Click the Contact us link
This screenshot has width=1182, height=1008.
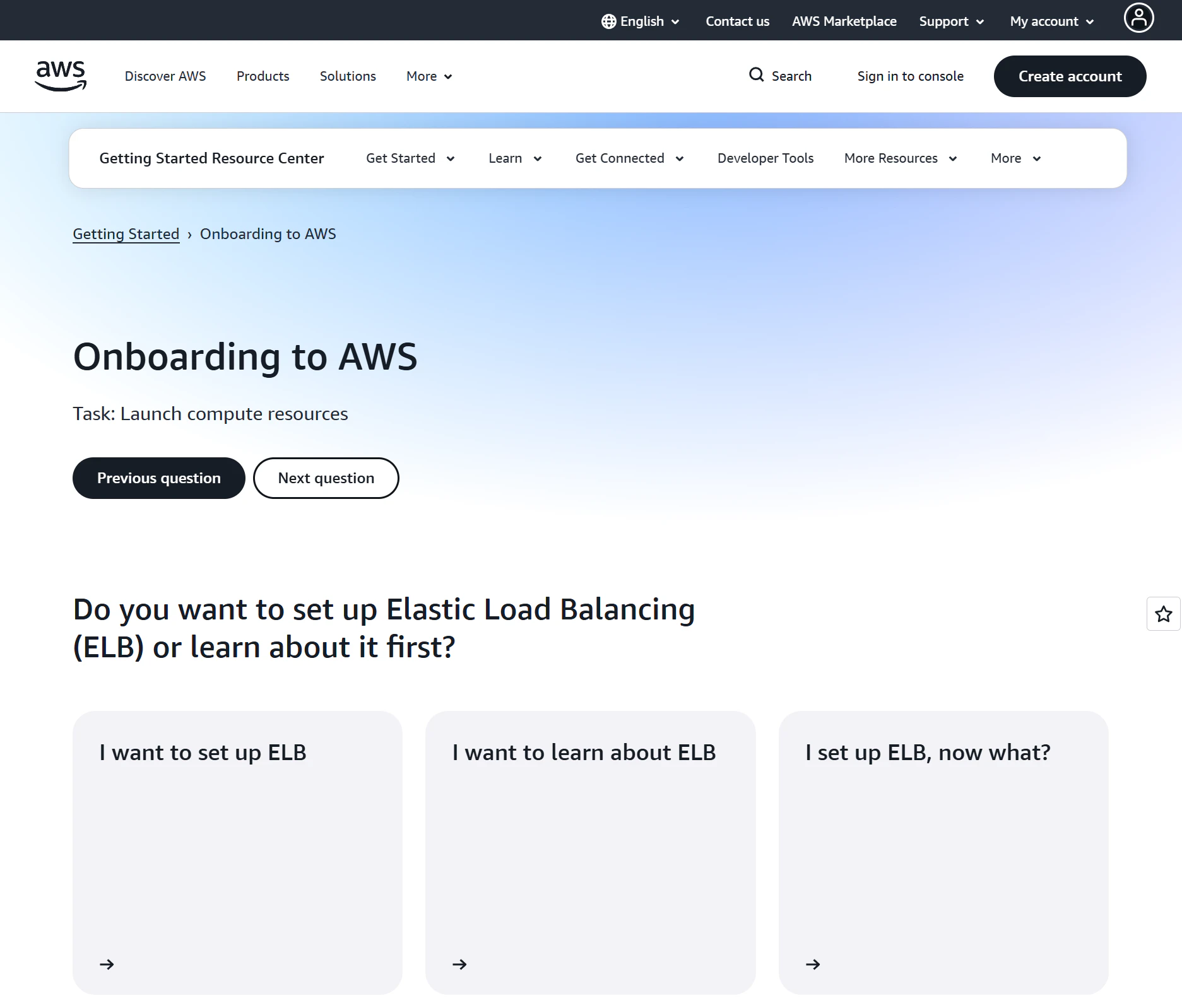pyautogui.click(x=737, y=21)
